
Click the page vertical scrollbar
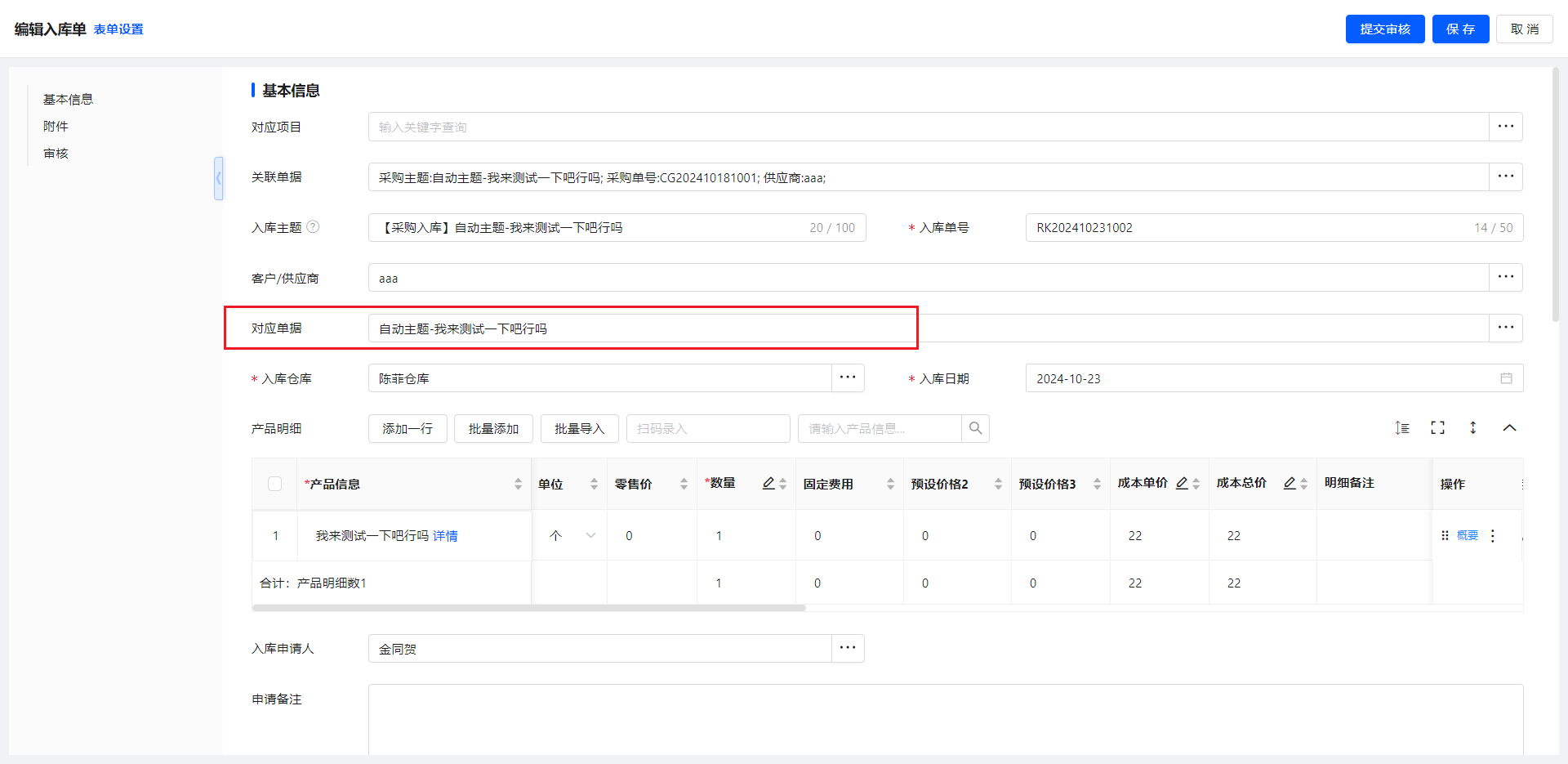tap(1556, 194)
